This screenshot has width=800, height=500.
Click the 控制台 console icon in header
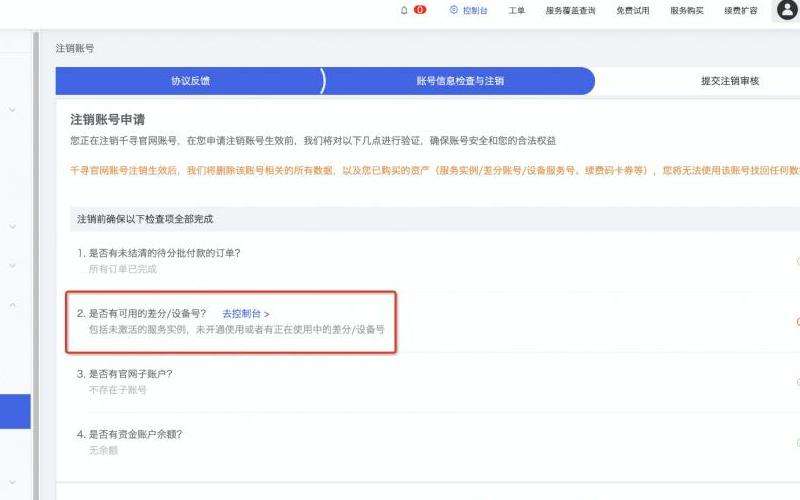coord(453,10)
